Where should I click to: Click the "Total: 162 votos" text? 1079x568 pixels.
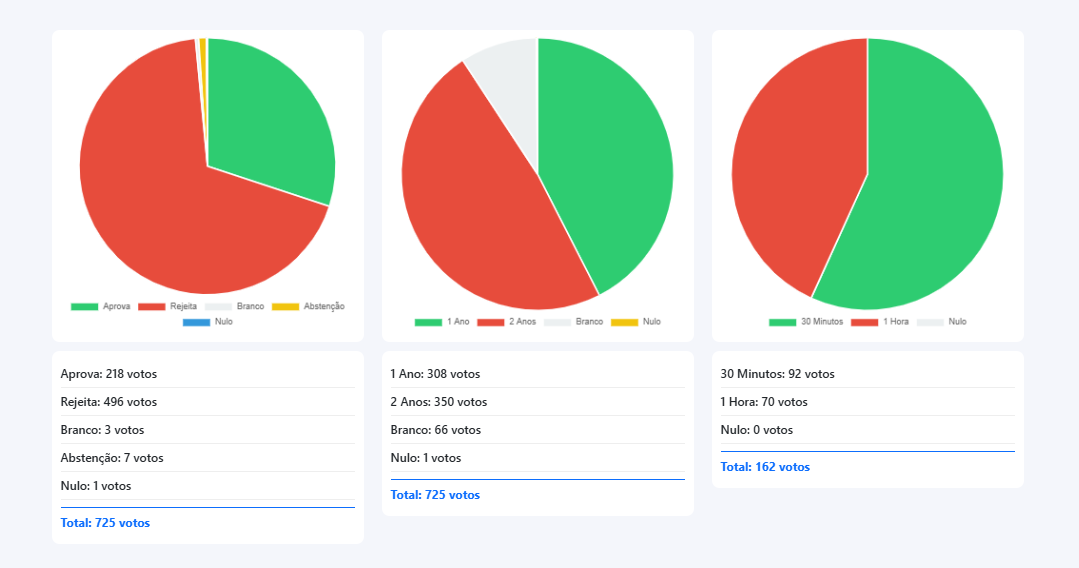coord(765,467)
